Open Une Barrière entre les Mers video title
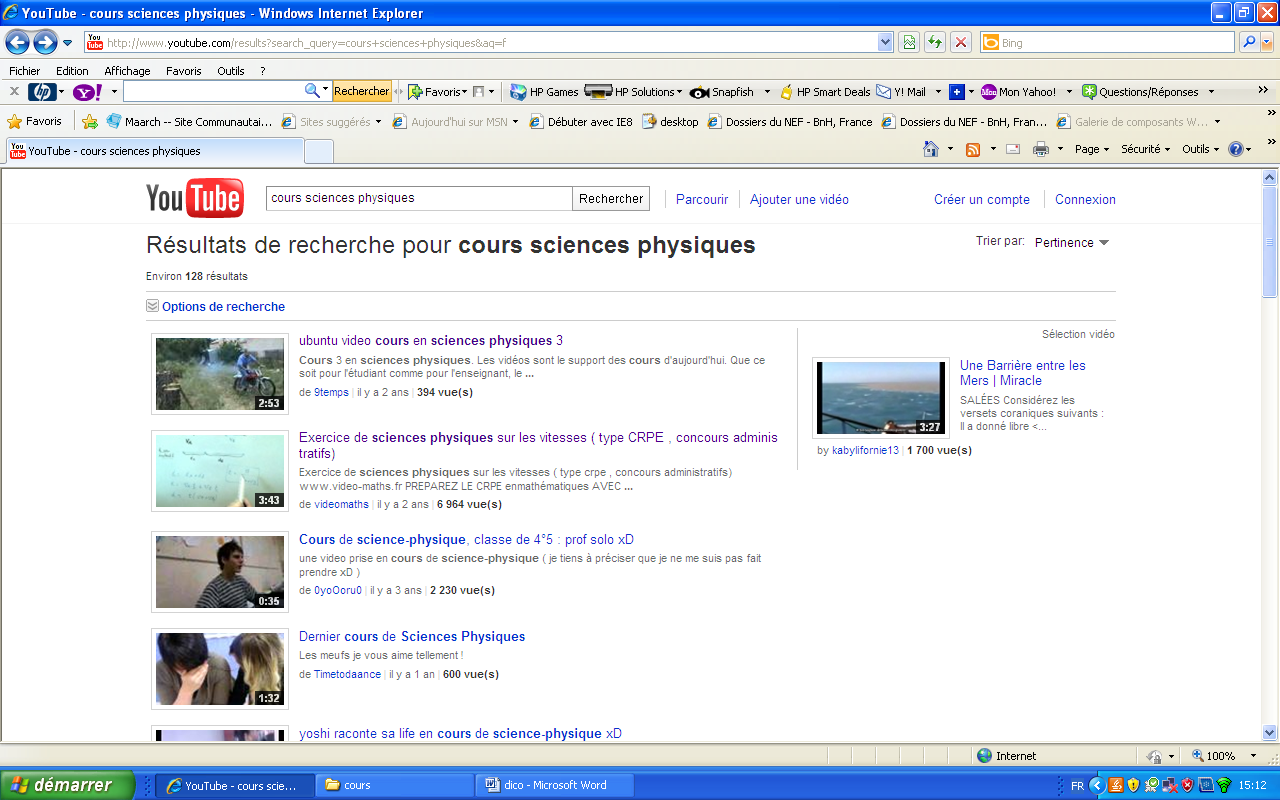Image resolution: width=1280 pixels, height=800 pixels. pos(1023,373)
